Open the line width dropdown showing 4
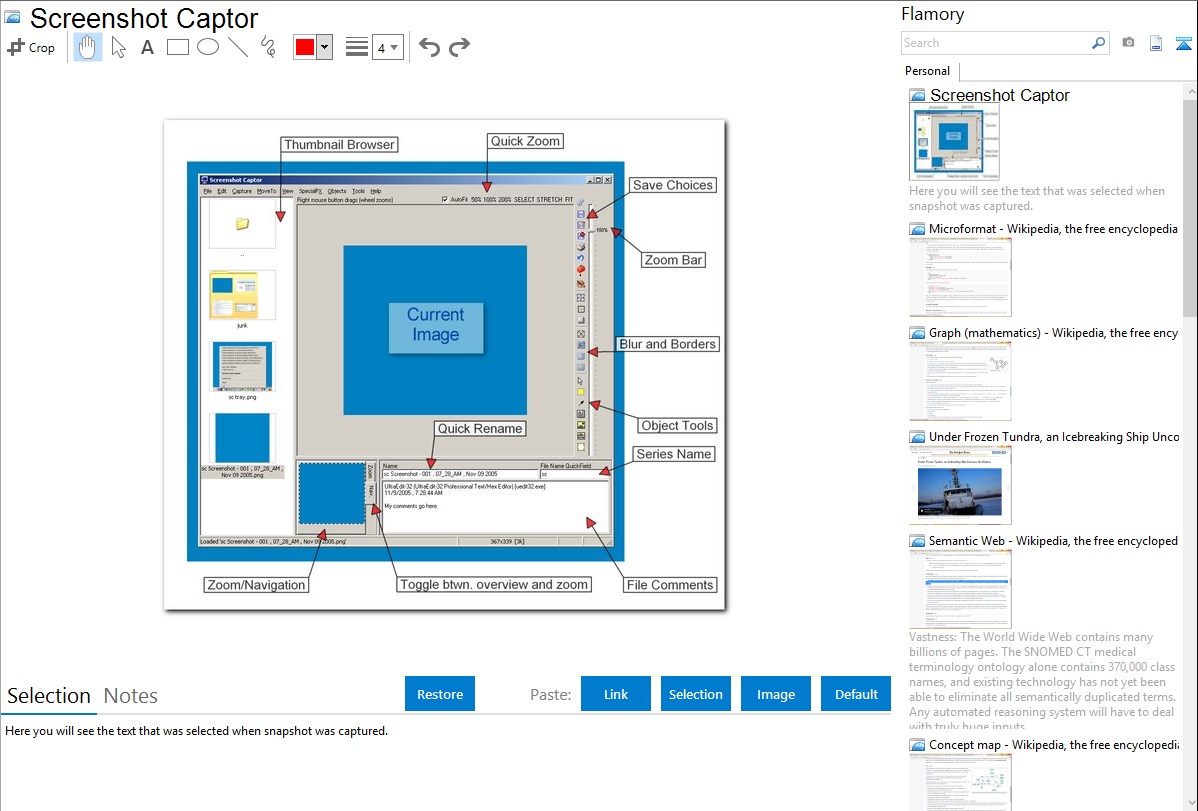Image resolution: width=1198 pixels, height=811 pixels. click(x=387, y=47)
